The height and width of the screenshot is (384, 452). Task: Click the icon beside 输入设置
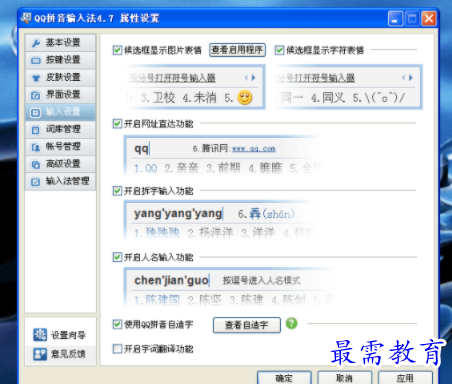(x=36, y=113)
